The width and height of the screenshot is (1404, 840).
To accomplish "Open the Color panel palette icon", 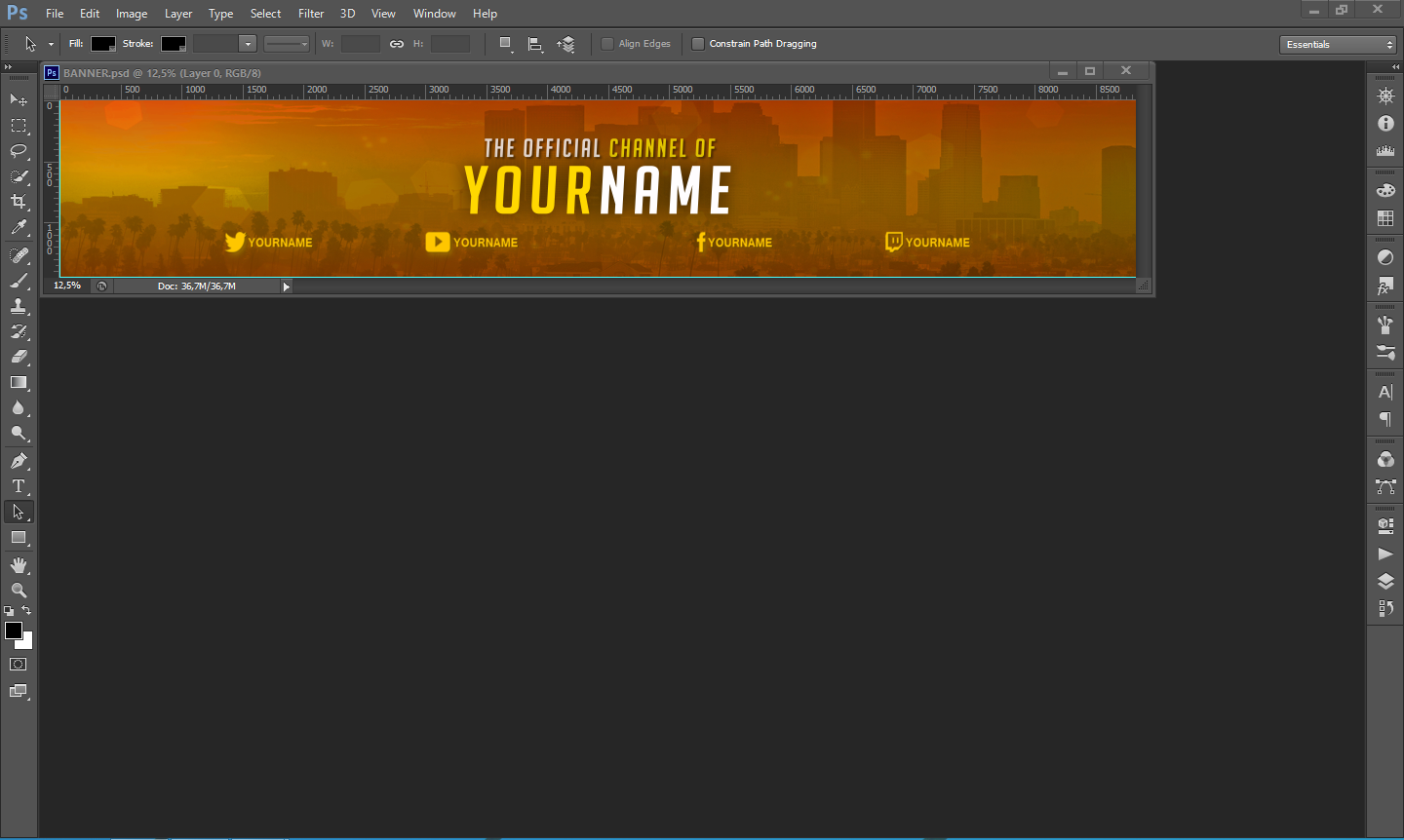I will click(1385, 191).
